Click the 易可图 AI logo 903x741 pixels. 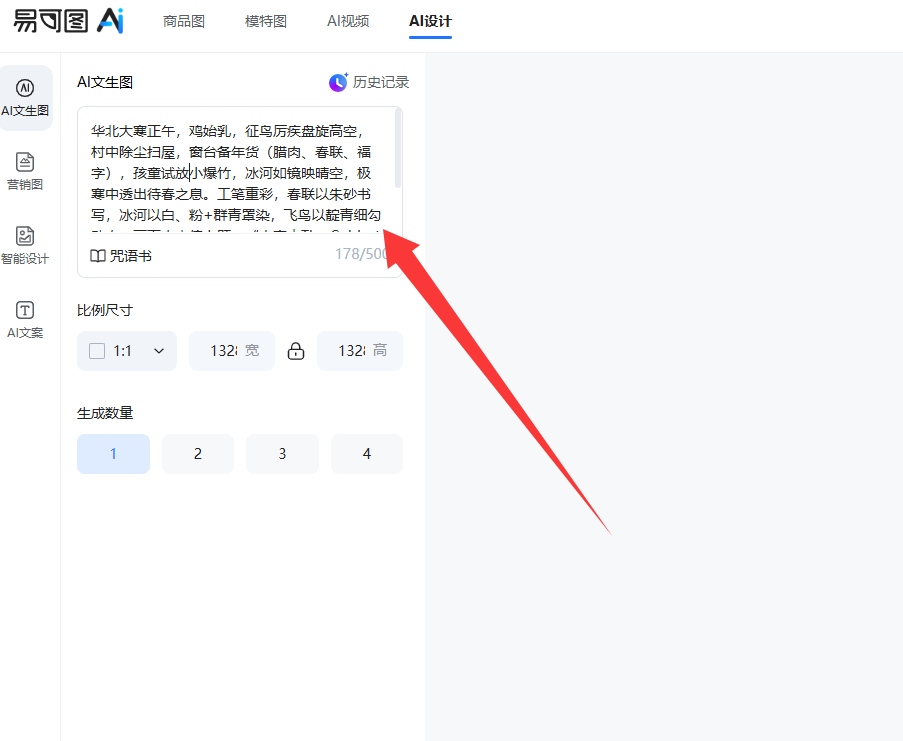point(68,21)
